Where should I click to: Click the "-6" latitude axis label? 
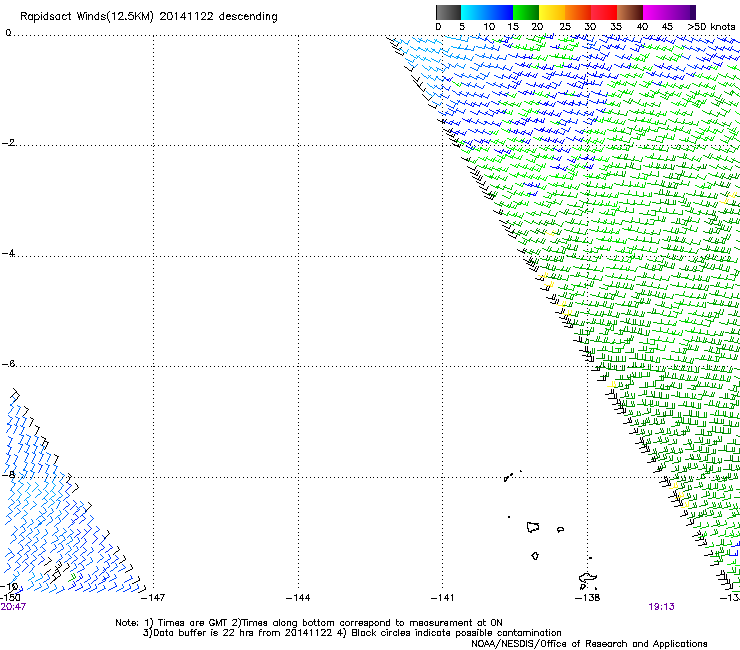coord(8,364)
